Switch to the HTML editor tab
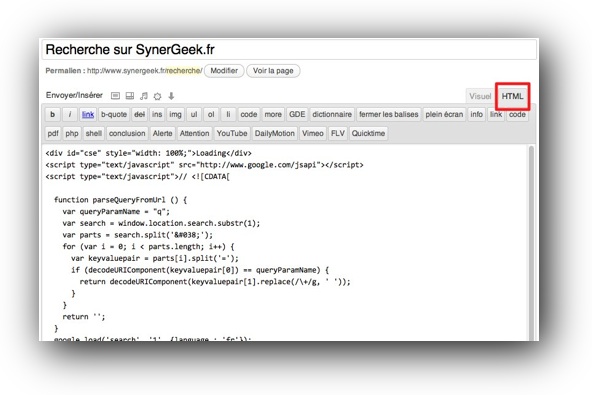Image resolution: width=592 pixels, height=395 pixels. point(512,96)
